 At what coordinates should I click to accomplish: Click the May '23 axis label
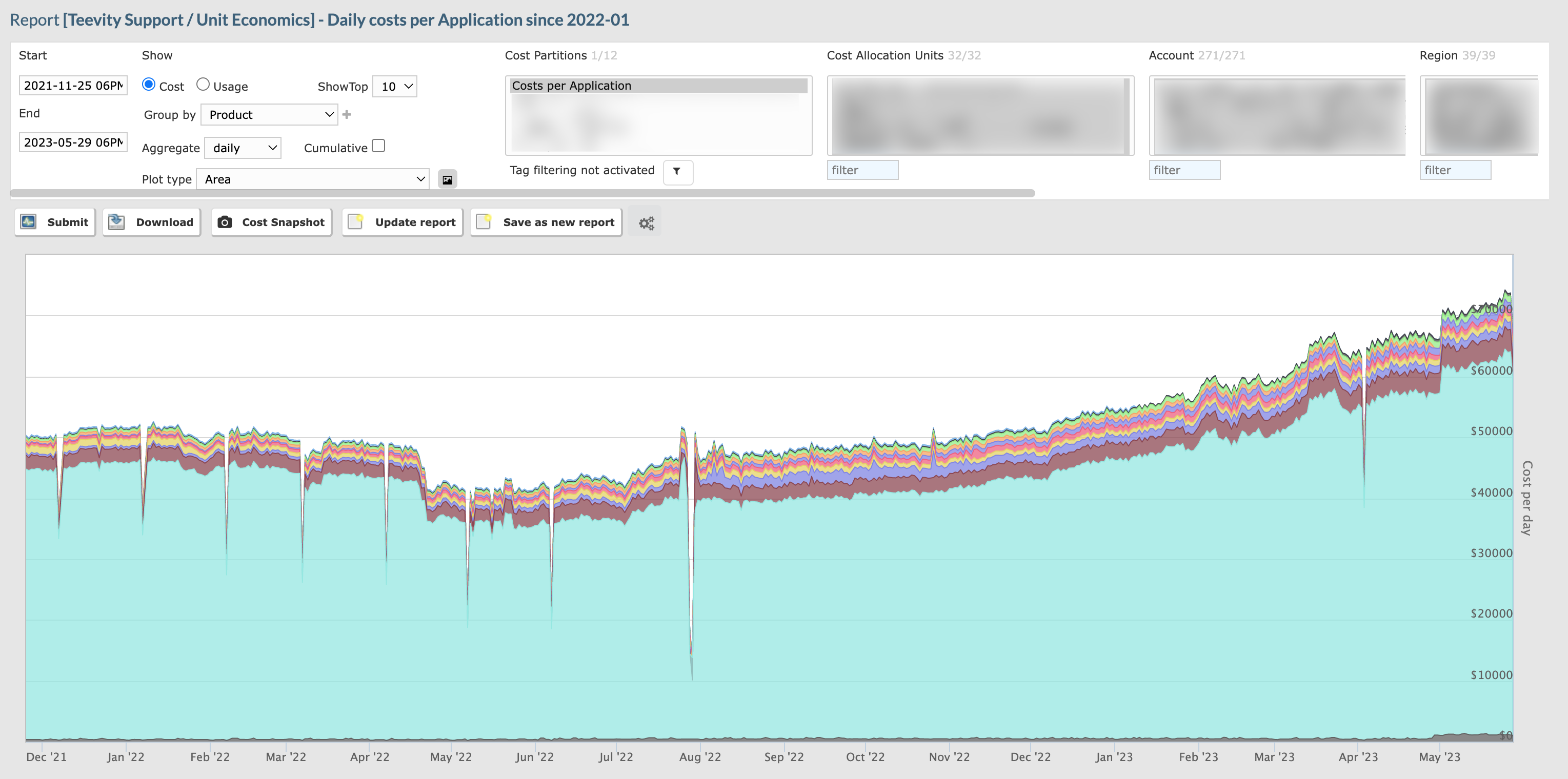coord(1440,756)
